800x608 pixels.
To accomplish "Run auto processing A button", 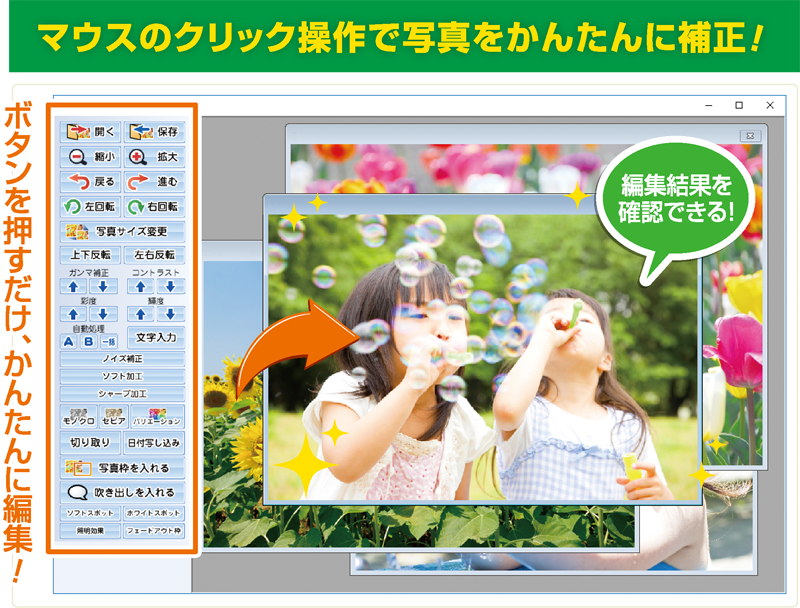I will (69, 341).
